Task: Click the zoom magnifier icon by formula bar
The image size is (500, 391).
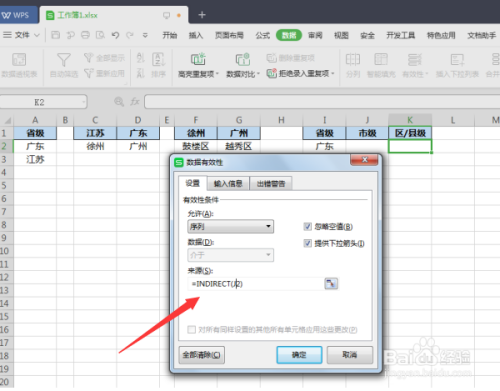Action: pyautogui.click(x=119, y=101)
